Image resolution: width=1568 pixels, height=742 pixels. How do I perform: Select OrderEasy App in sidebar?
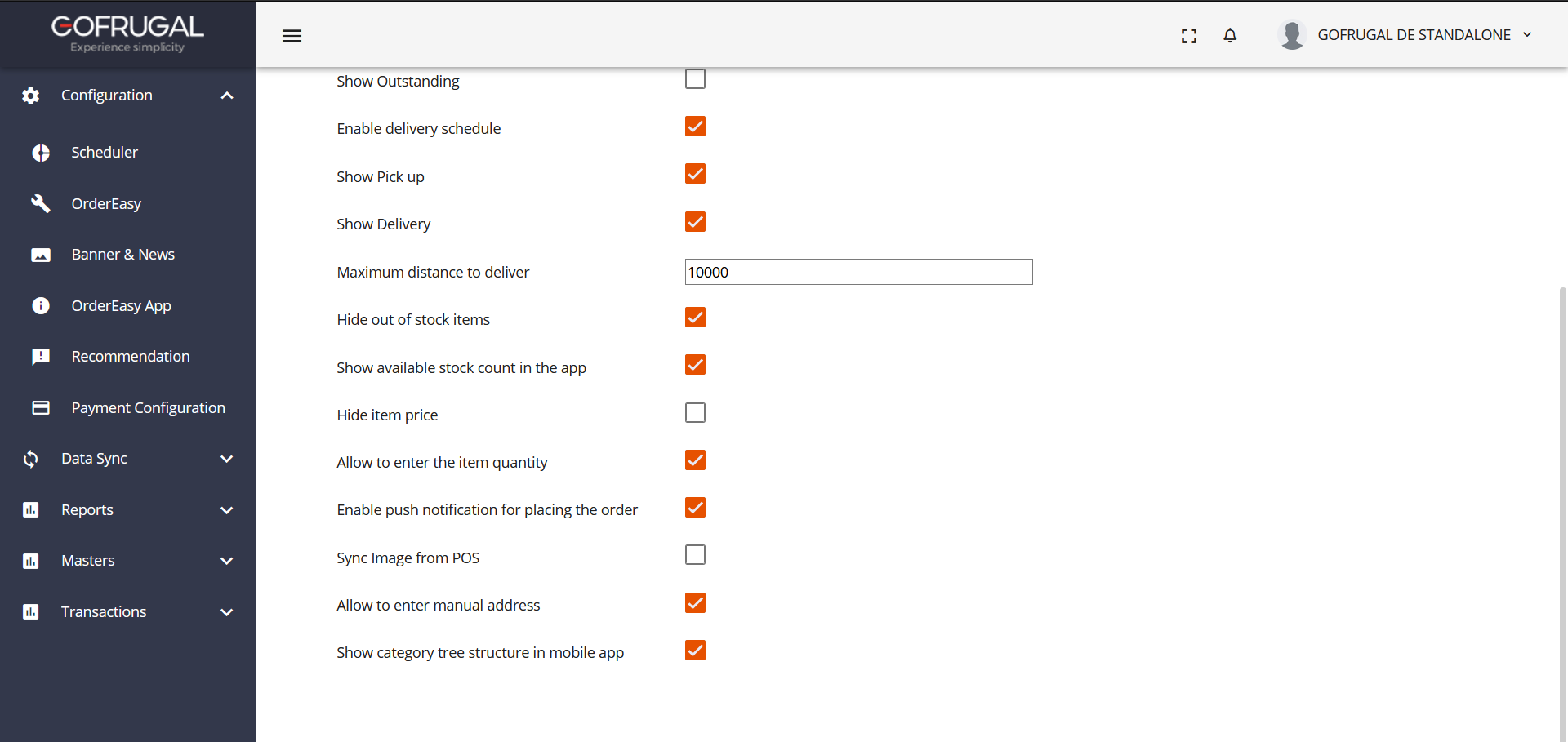(x=121, y=306)
